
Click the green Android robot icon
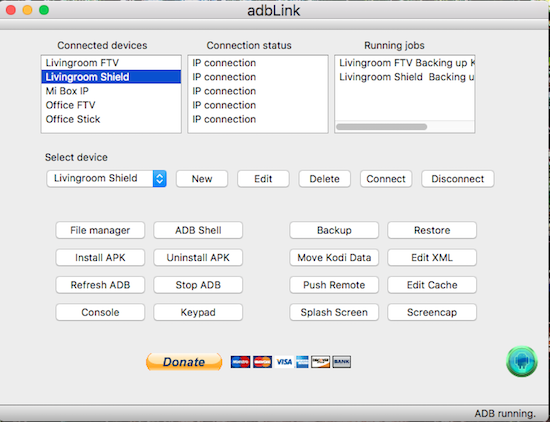[522, 361]
